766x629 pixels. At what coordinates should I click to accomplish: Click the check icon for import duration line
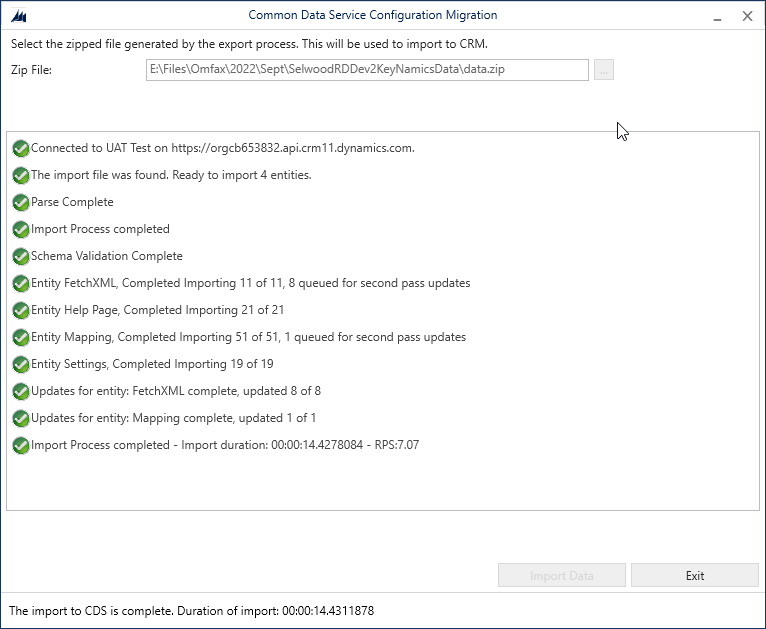21,445
